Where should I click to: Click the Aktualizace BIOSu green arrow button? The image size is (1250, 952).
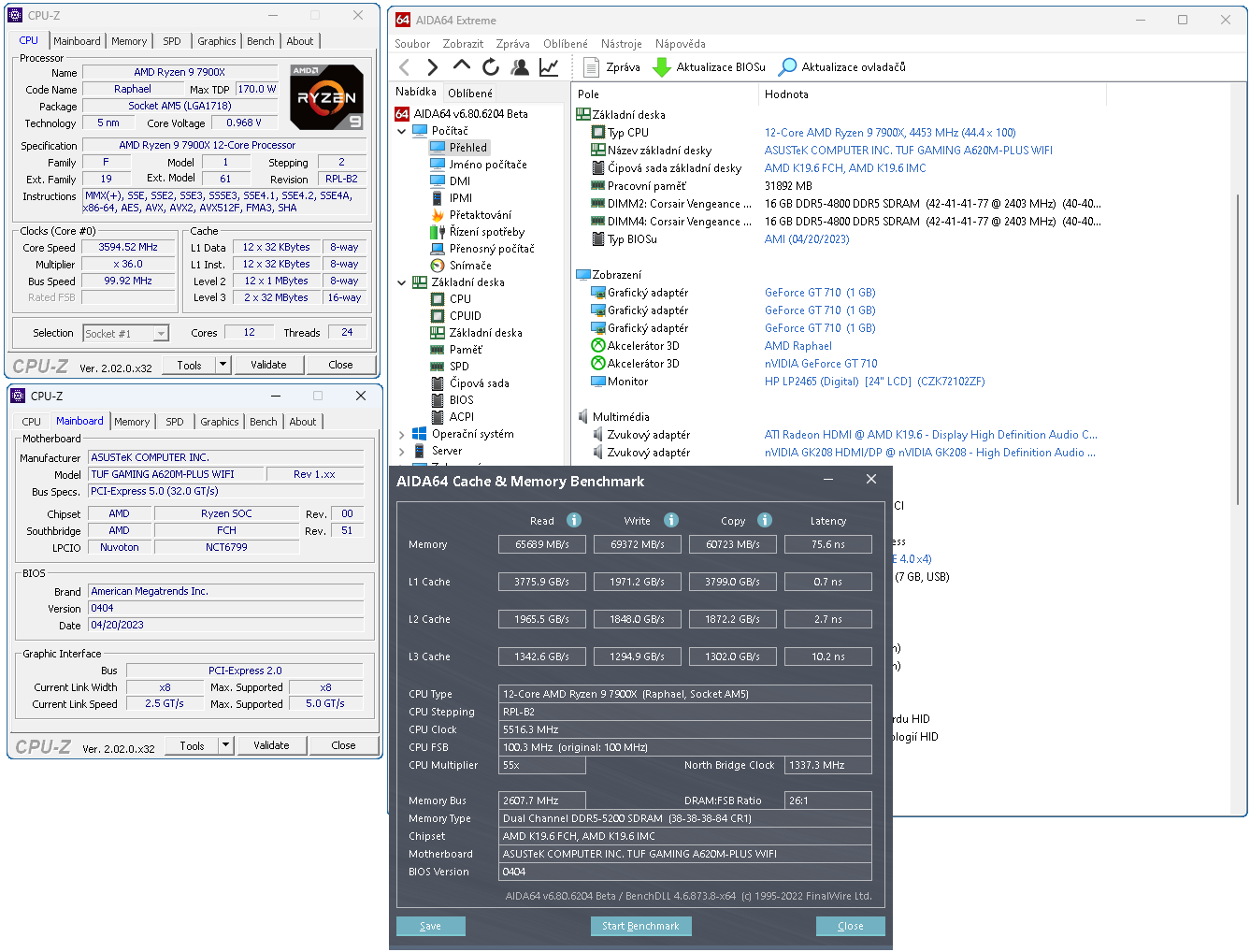pos(710,67)
